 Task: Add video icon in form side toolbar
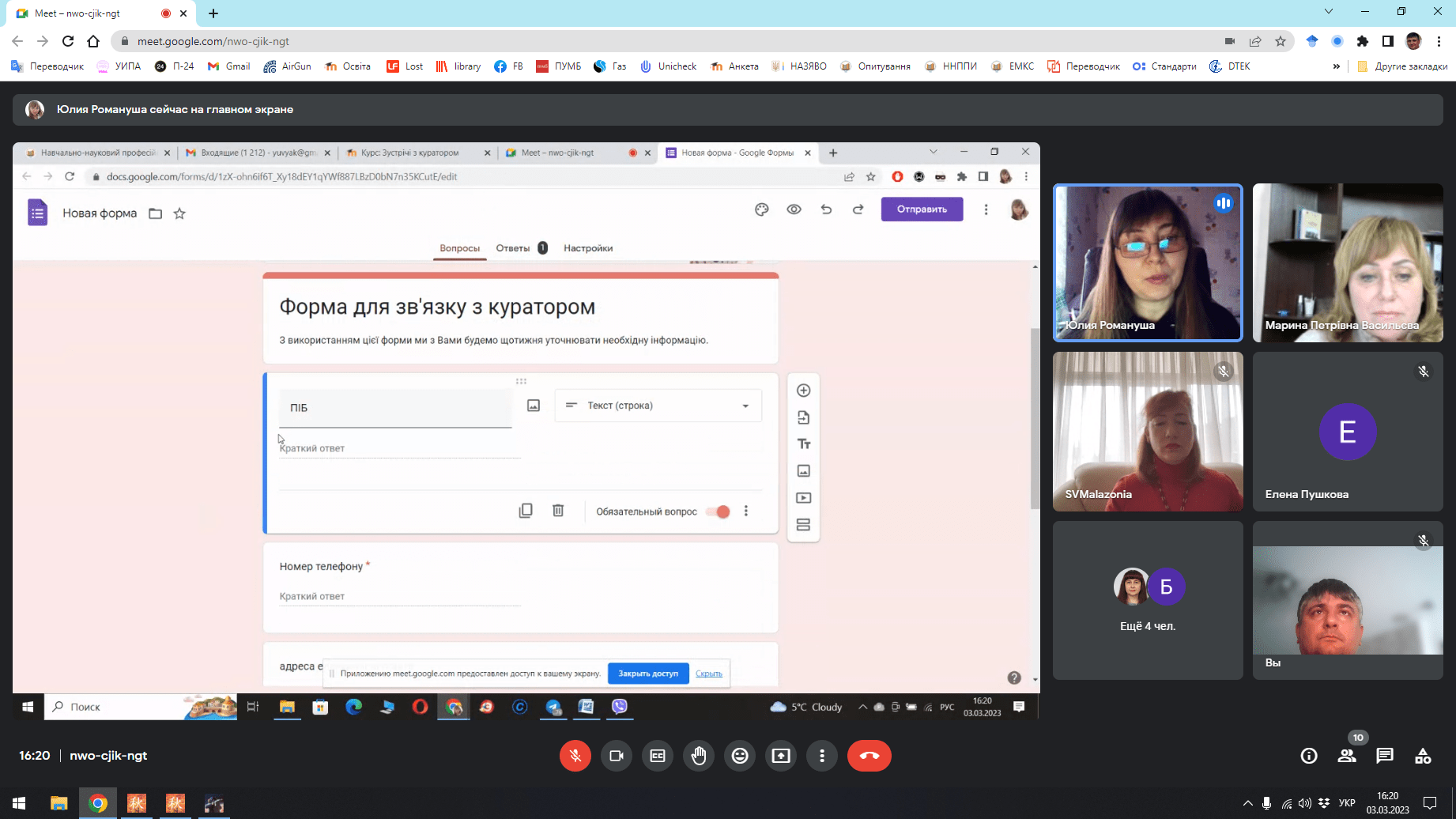pos(803,498)
